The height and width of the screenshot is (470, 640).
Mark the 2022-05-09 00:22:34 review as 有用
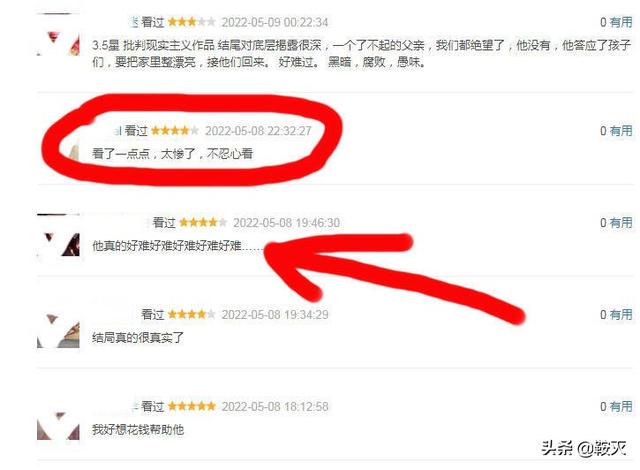point(621,22)
